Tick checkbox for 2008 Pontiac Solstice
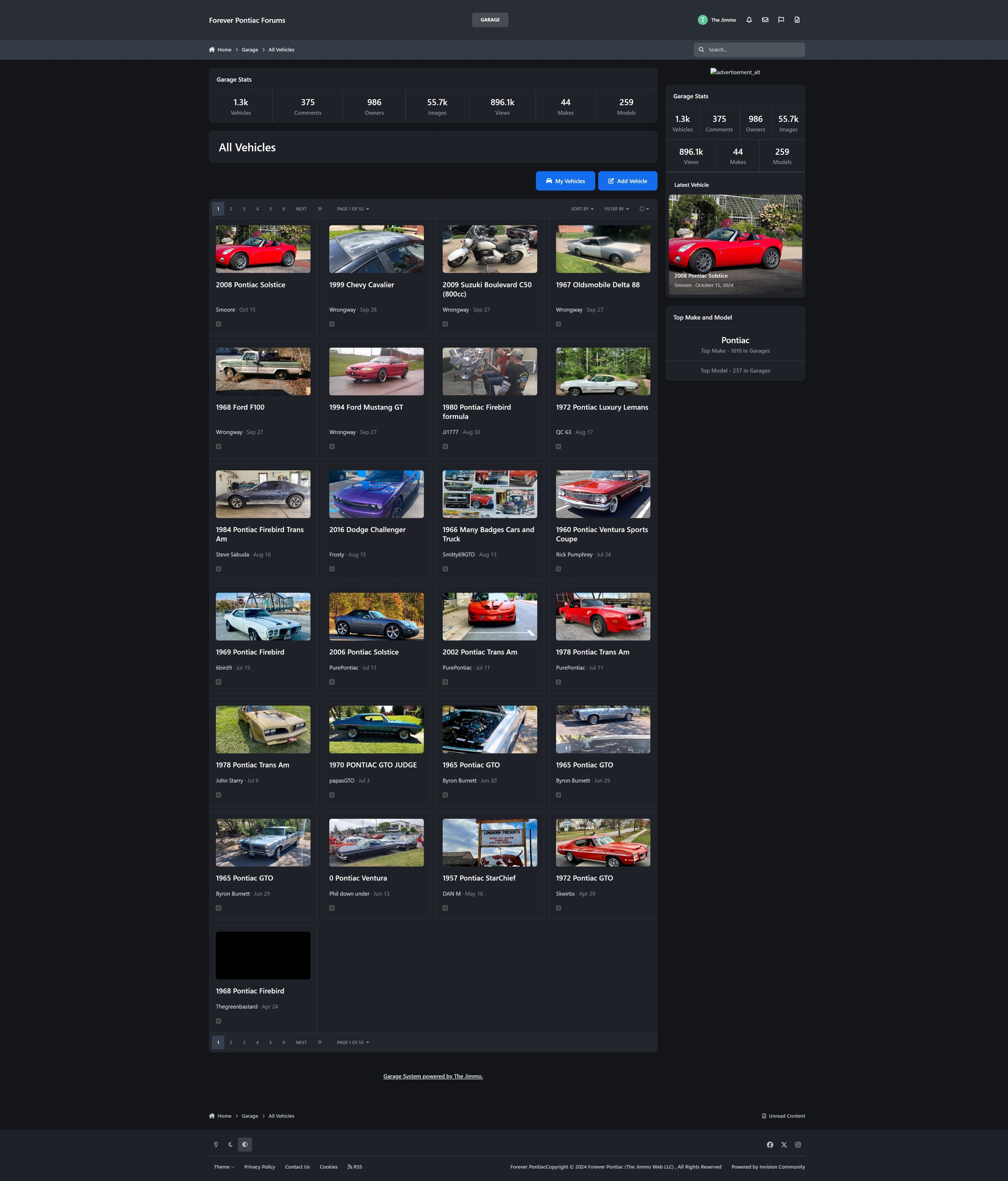Screen dimensions: 1008x1181 [218, 324]
